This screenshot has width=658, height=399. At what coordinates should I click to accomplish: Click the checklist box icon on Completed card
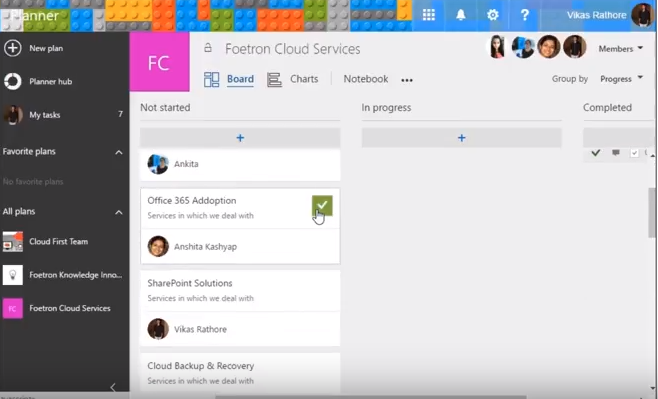[x=634, y=153]
